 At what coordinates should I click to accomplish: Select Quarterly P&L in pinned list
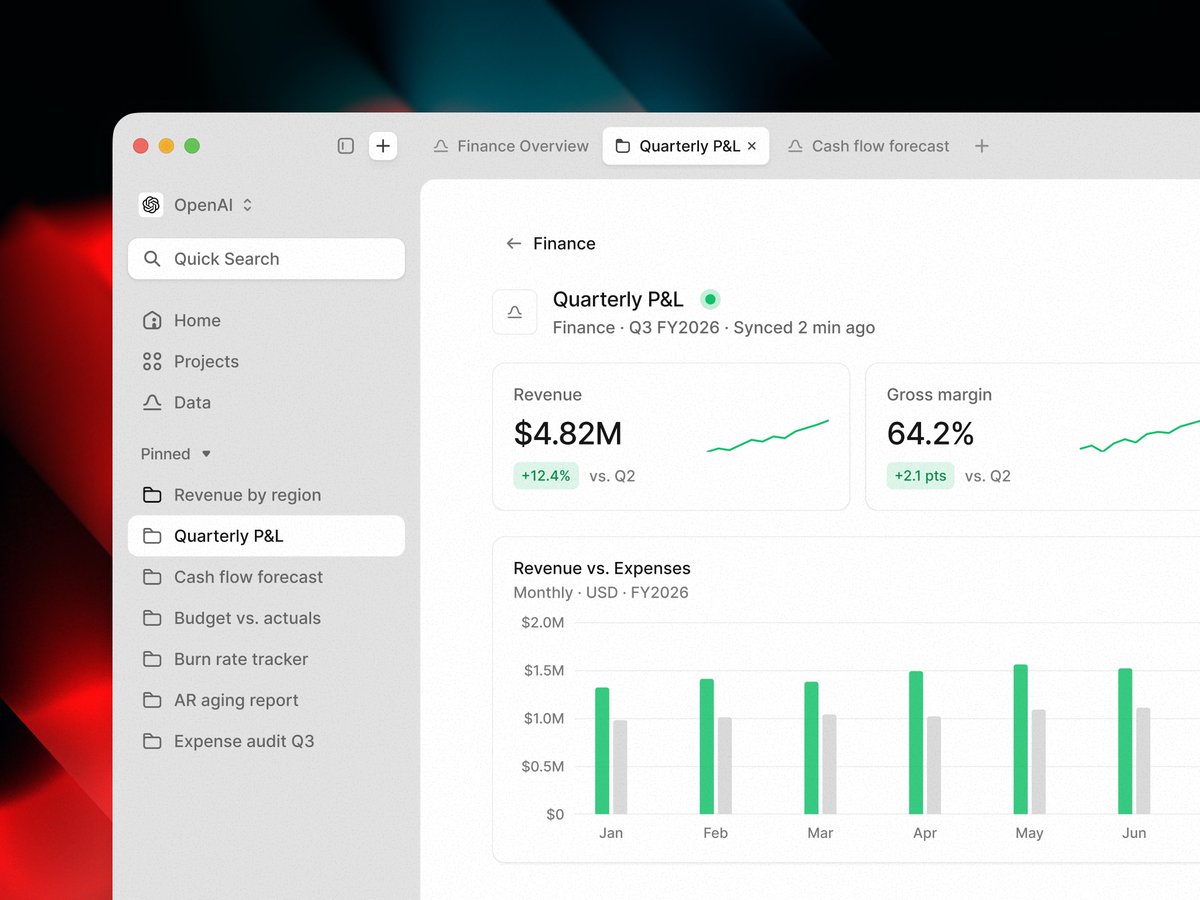(x=266, y=536)
